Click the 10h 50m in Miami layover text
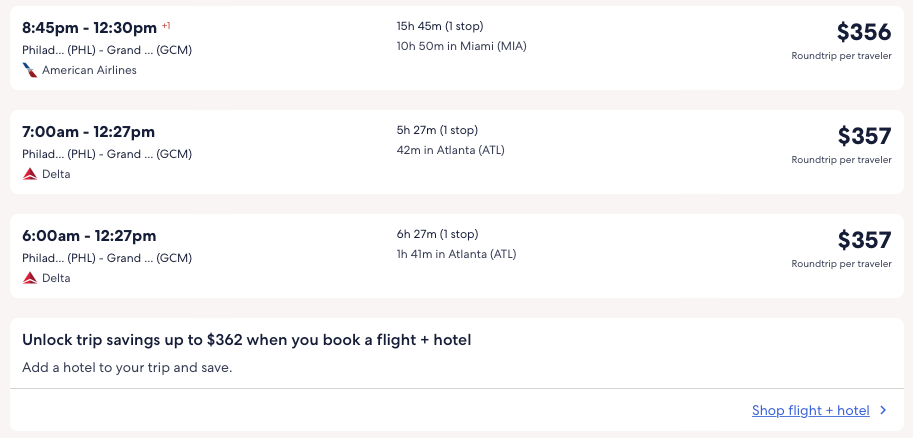The height and width of the screenshot is (438, 913). pyautogui.click(x=461, y=46)
